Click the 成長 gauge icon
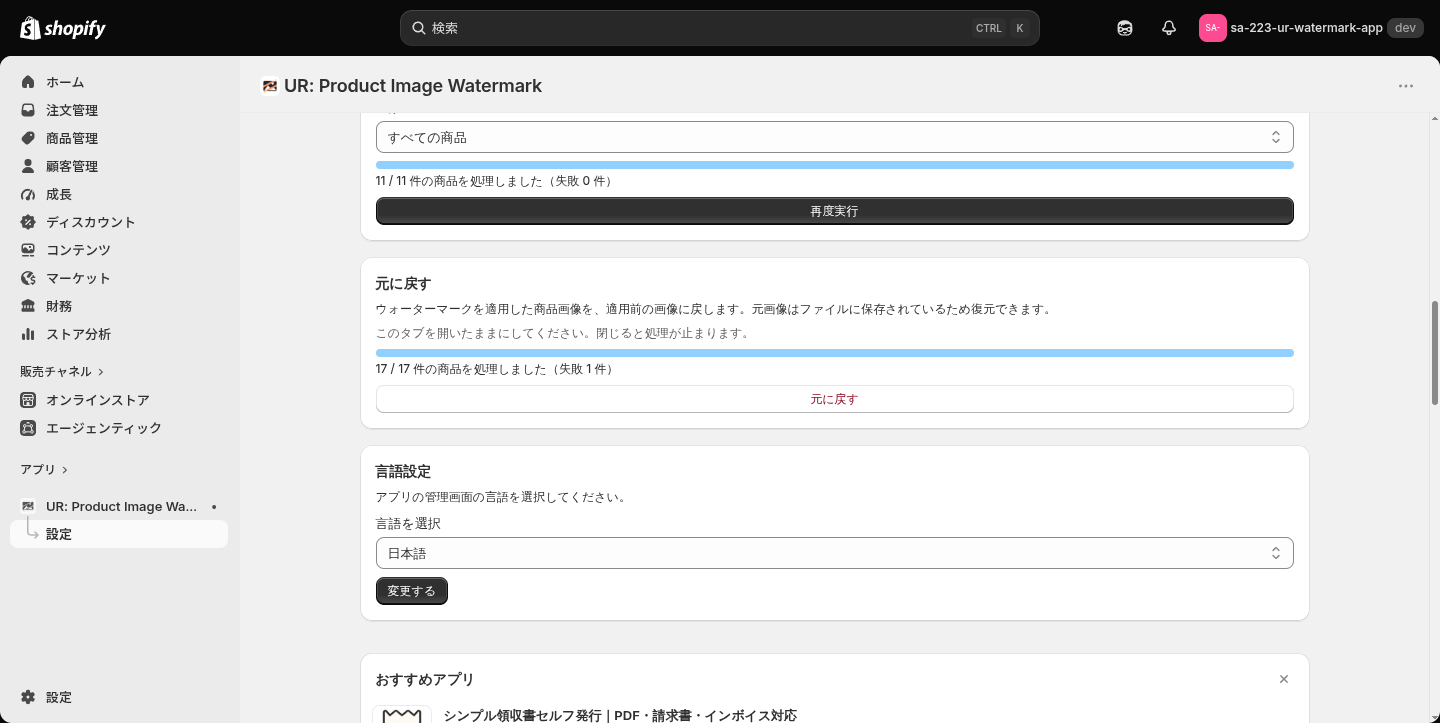1440x723 pixels. coord(28,194)
